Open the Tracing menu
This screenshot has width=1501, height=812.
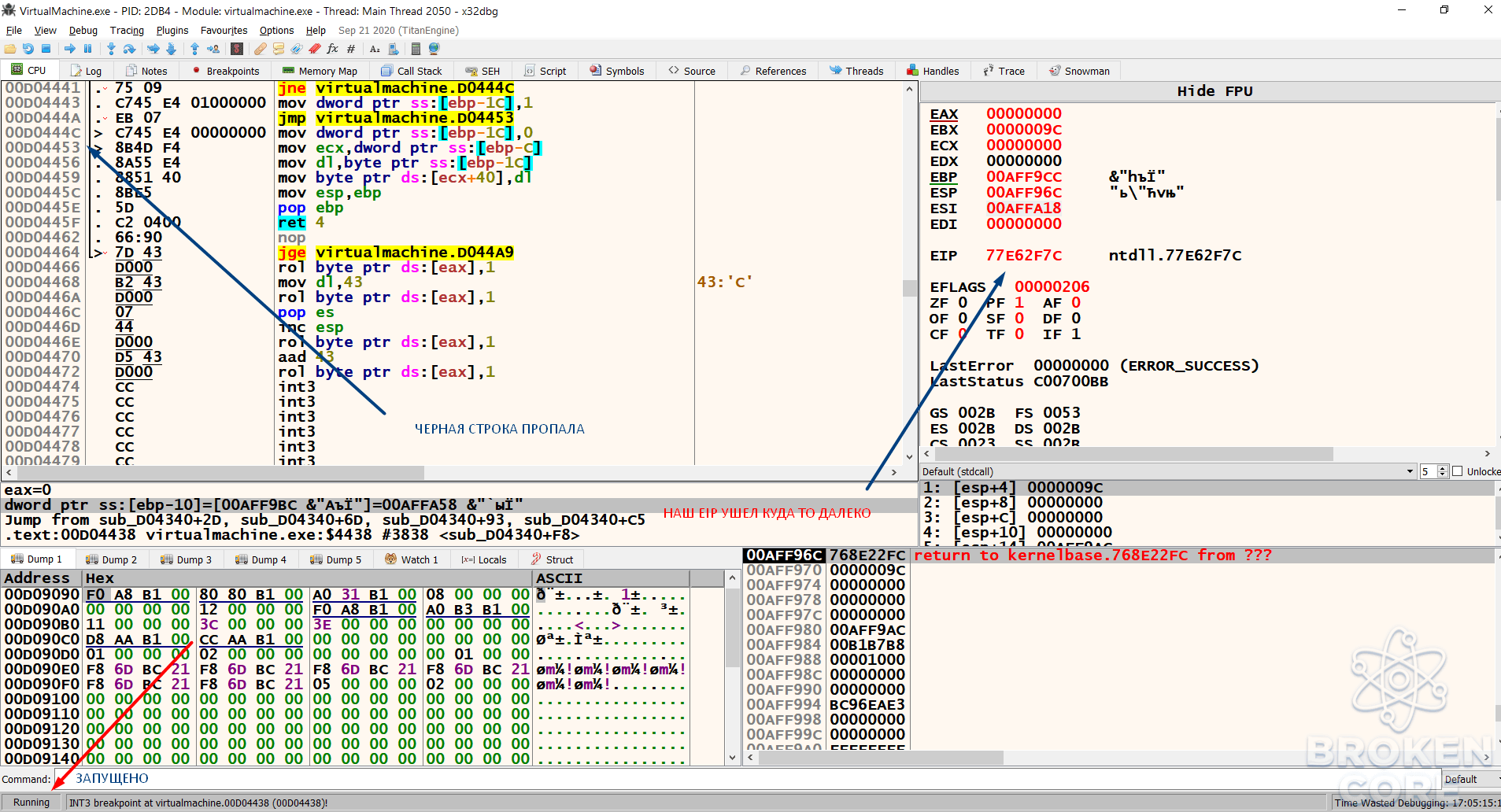127,31
